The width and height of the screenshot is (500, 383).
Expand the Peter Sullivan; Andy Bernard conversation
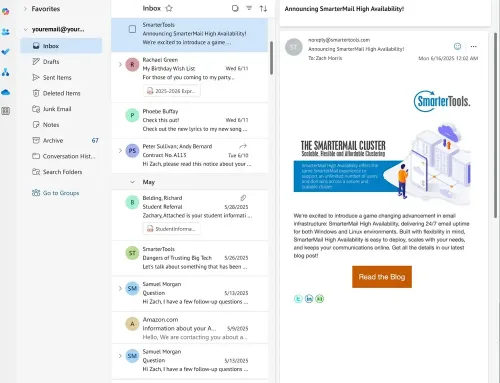click(x=120, y=151)
